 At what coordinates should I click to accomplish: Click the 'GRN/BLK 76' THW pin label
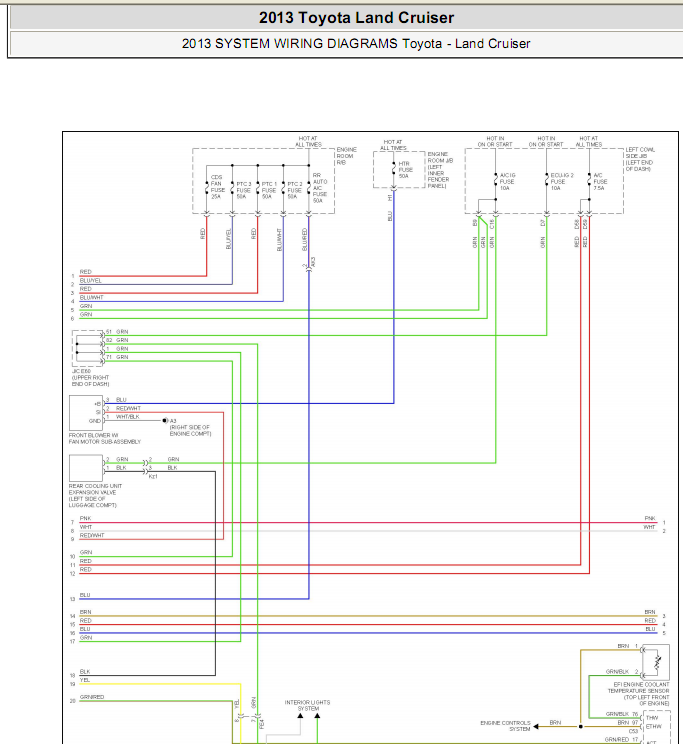coord(622,714)
